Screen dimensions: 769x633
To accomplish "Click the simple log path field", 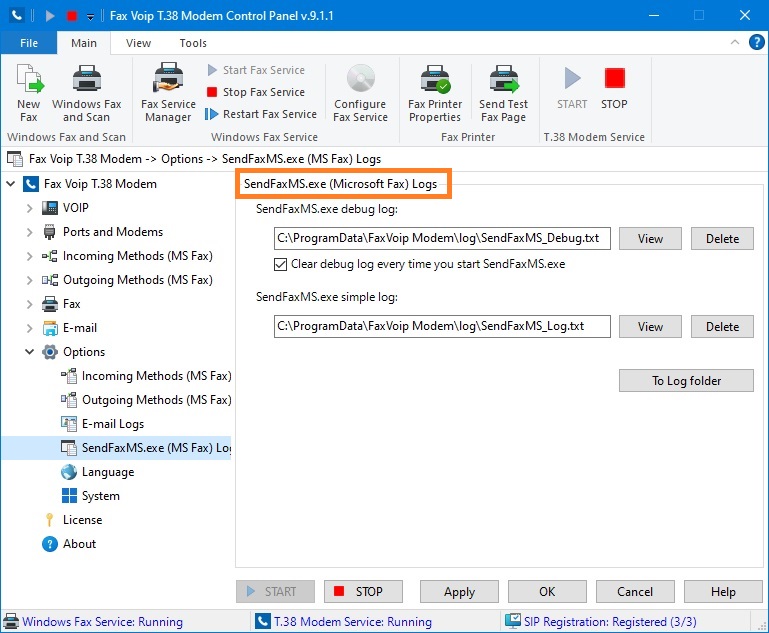I will pos(442,327).
